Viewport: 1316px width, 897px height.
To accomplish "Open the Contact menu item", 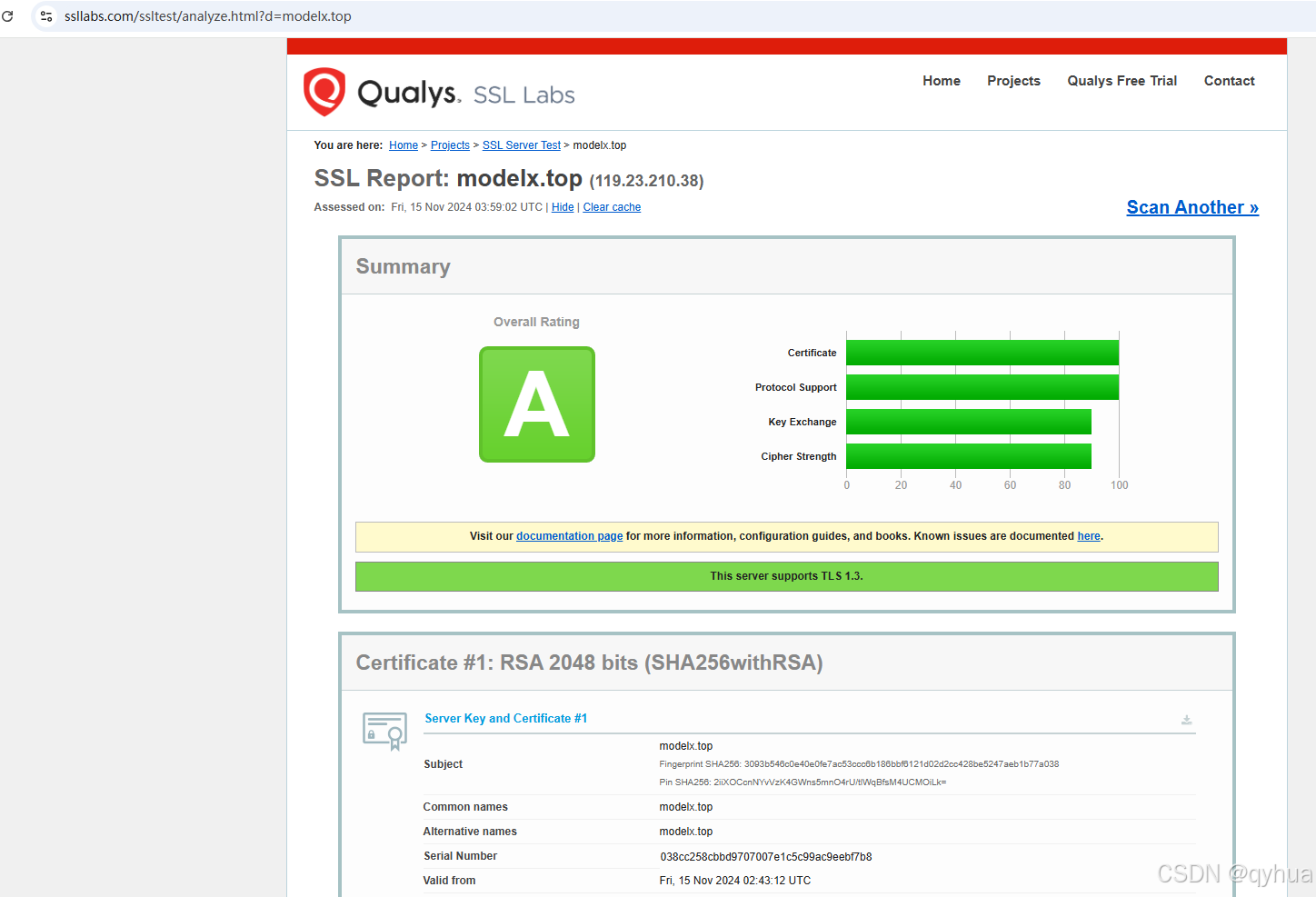I will (1230, 81).
